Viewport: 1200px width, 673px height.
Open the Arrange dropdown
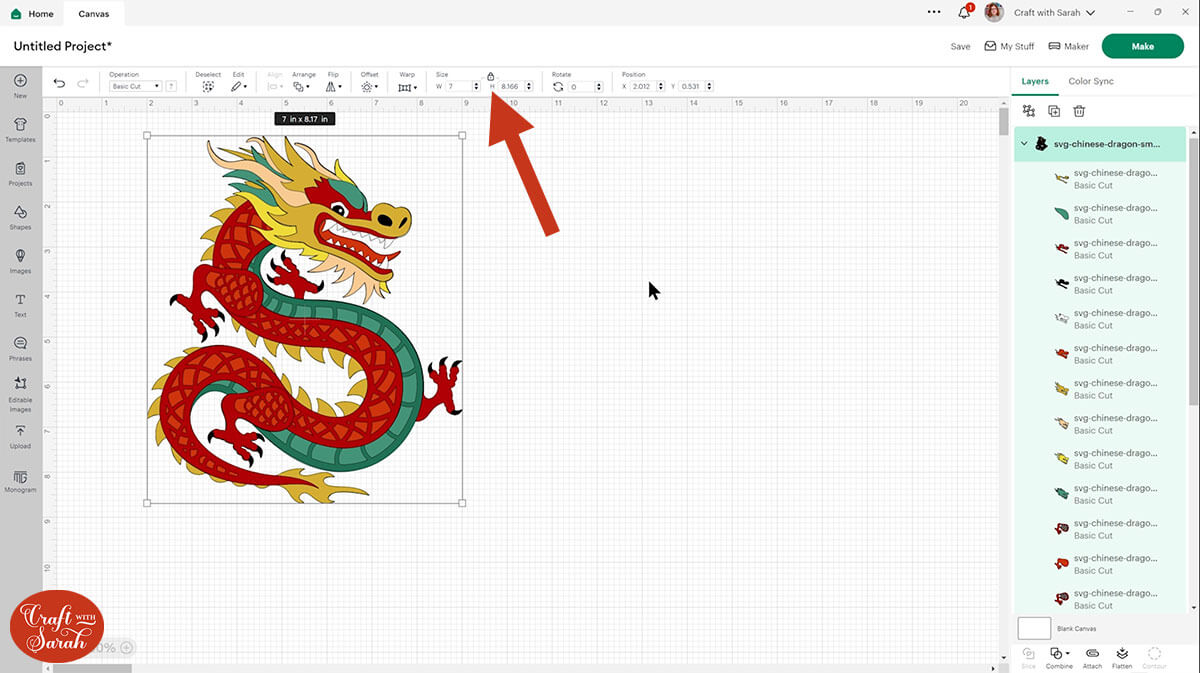point(301,87)
